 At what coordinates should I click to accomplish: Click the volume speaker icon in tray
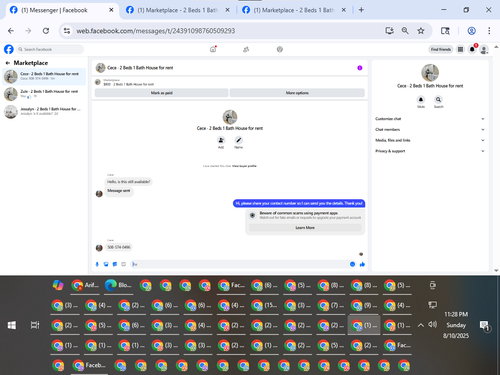click(x=433, y=324)
